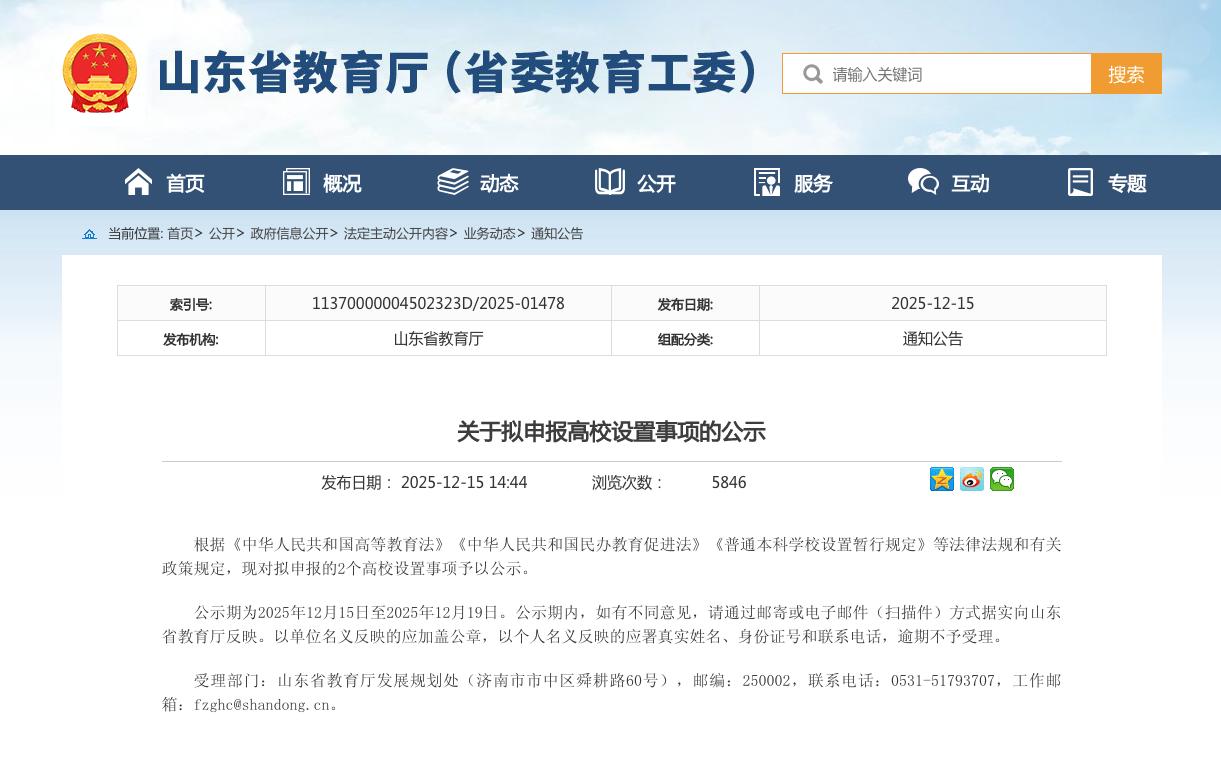The image size is (1221, 779).
Task: Click article title 关于拟申报高校设置事项的公示
Action: (611, 432)
